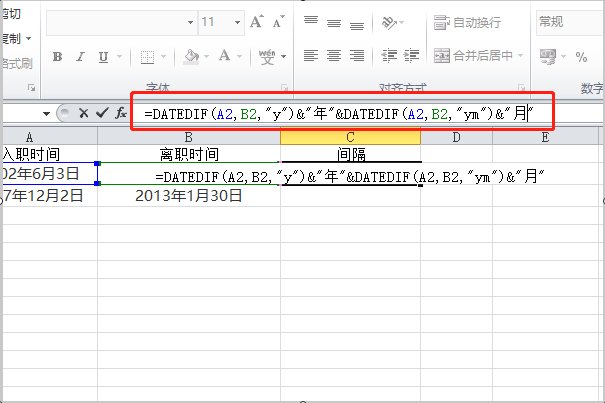Open underline style dropdown arrow
The width and height of the screenshot is (605, 403).
[119, 57]
